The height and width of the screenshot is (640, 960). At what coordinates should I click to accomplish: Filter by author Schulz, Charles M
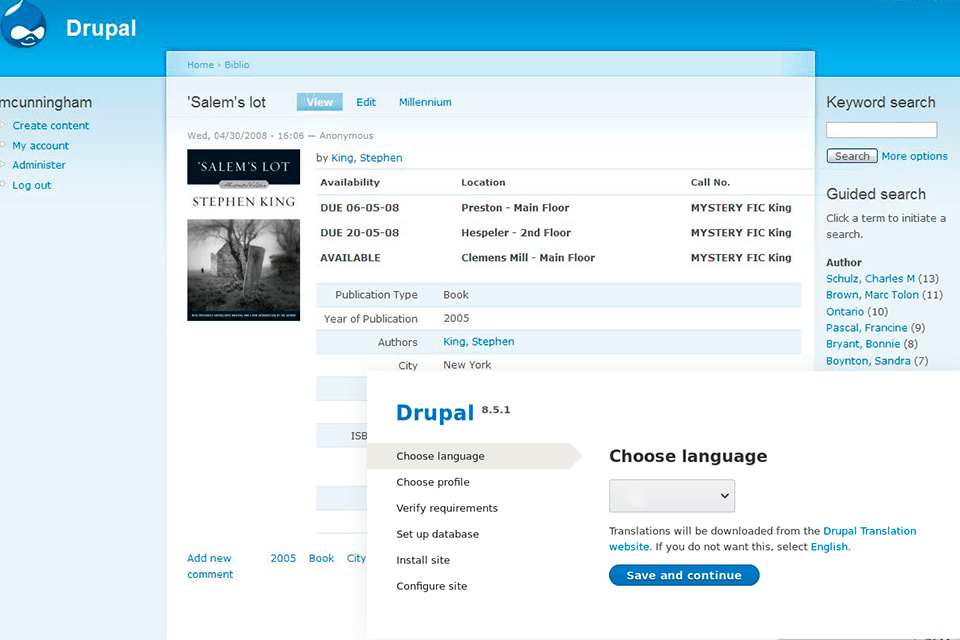tap(870, 279)
